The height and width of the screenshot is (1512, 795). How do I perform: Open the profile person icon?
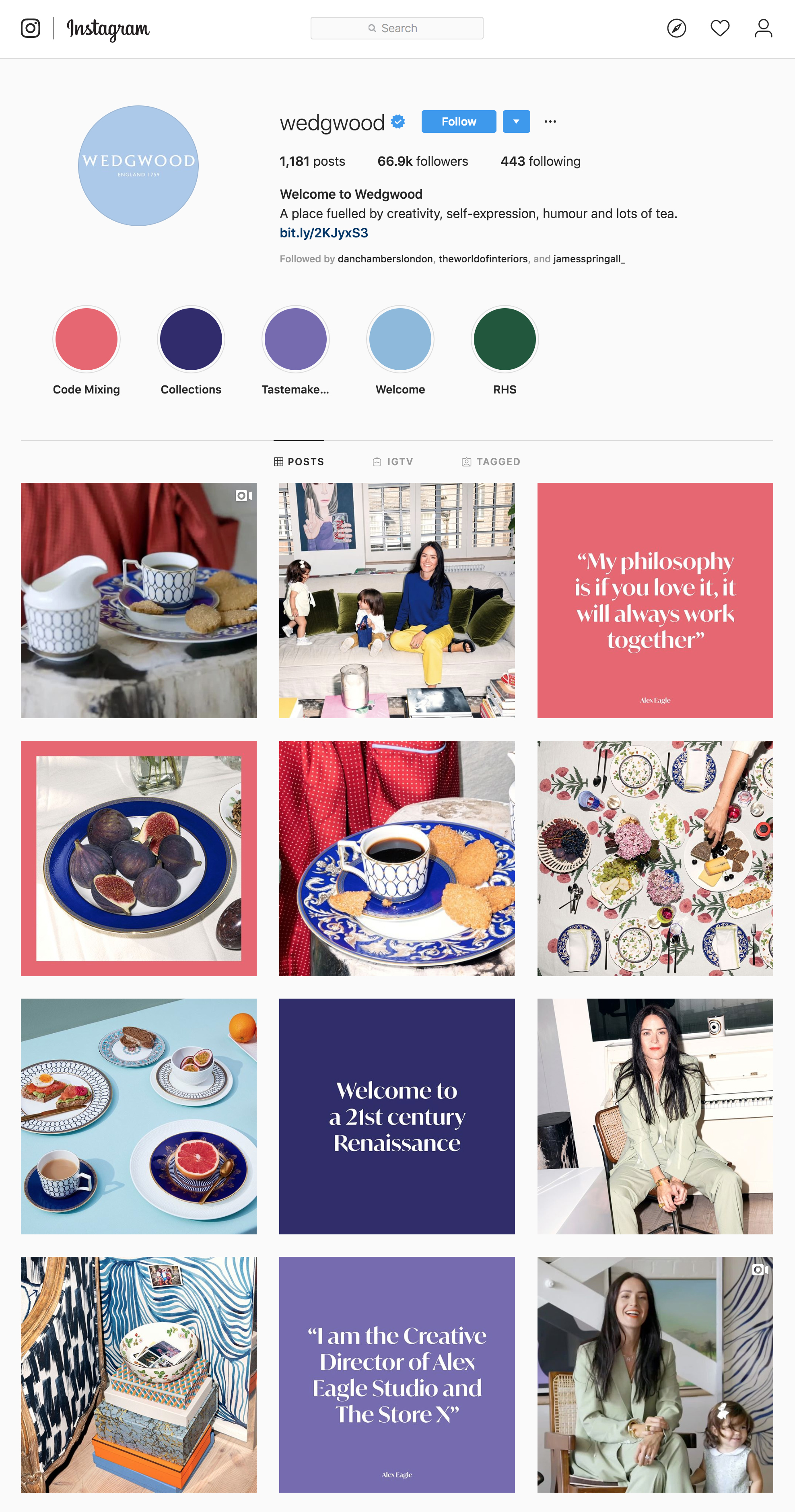tap(763, 28)
